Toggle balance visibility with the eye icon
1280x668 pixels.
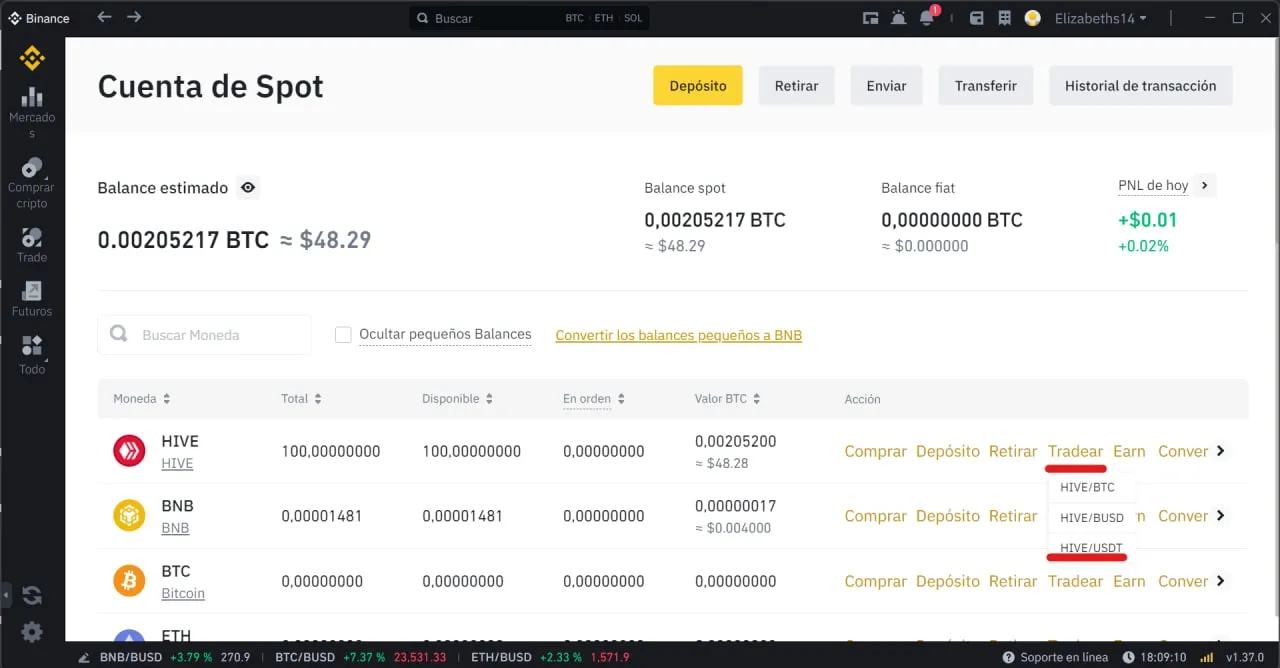(248, 187)
